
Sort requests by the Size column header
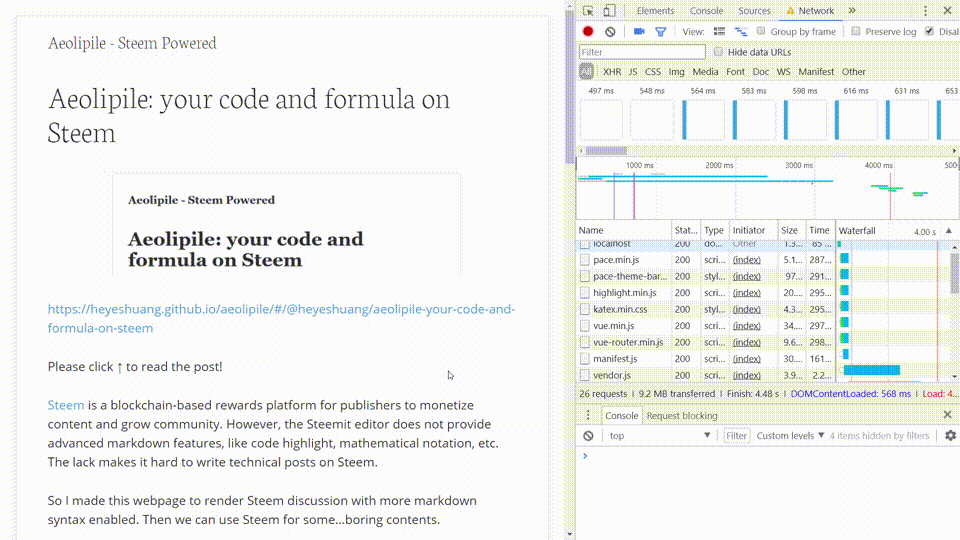pos(791,230)
